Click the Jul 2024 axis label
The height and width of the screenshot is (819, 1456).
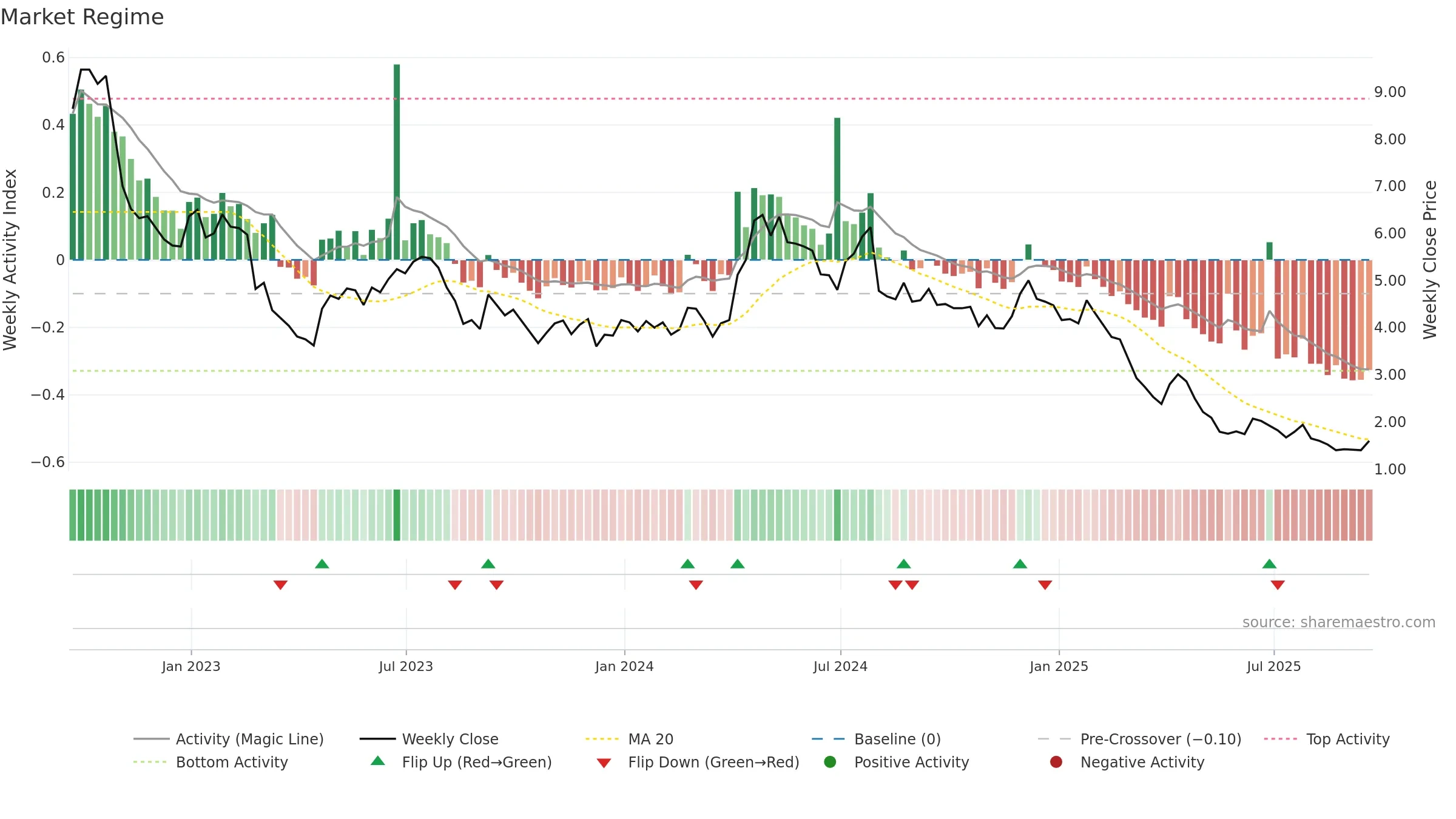click(x=840, y=667)
